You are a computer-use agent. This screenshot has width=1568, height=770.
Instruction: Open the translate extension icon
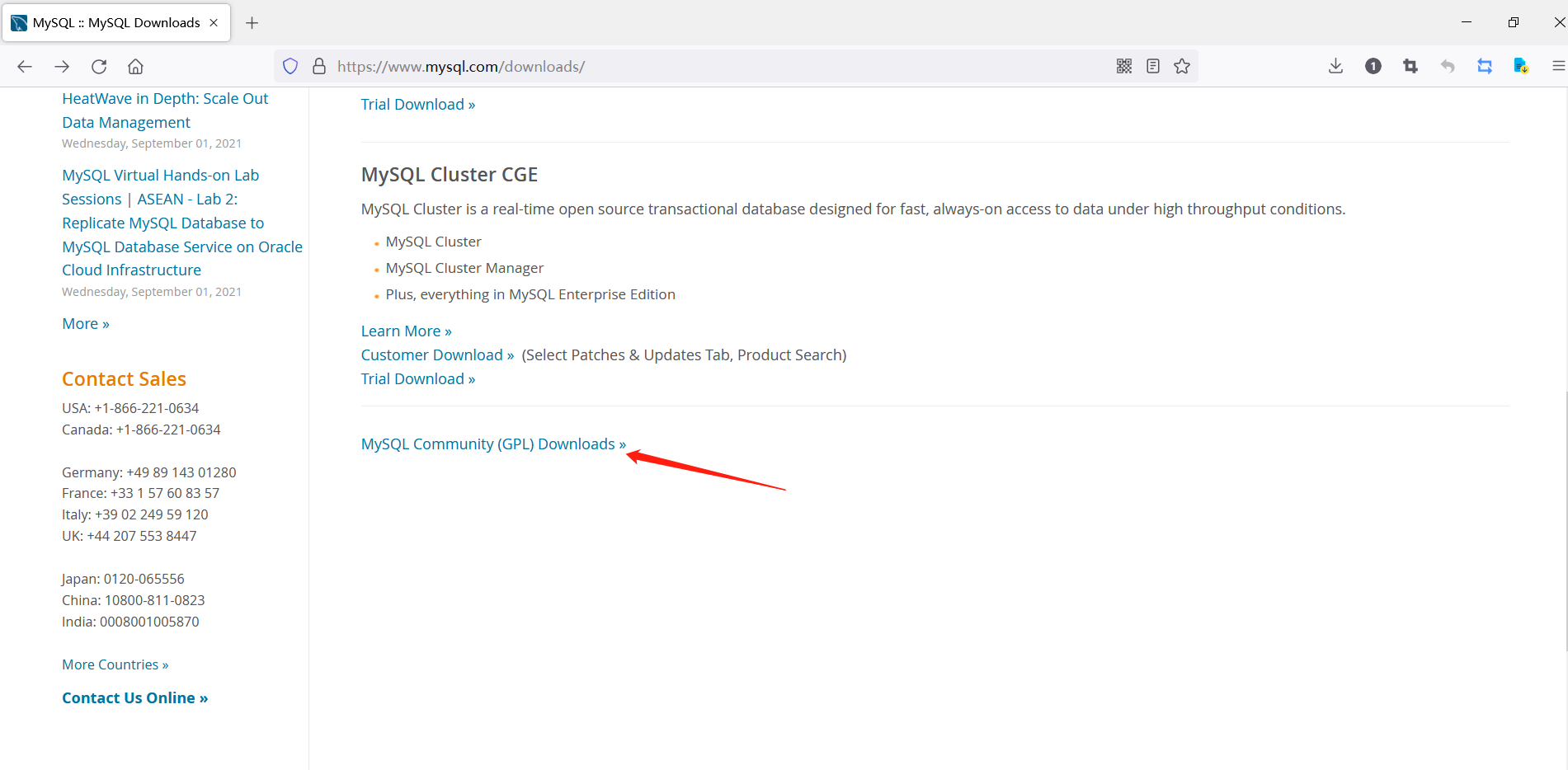tap(1522, 67)
